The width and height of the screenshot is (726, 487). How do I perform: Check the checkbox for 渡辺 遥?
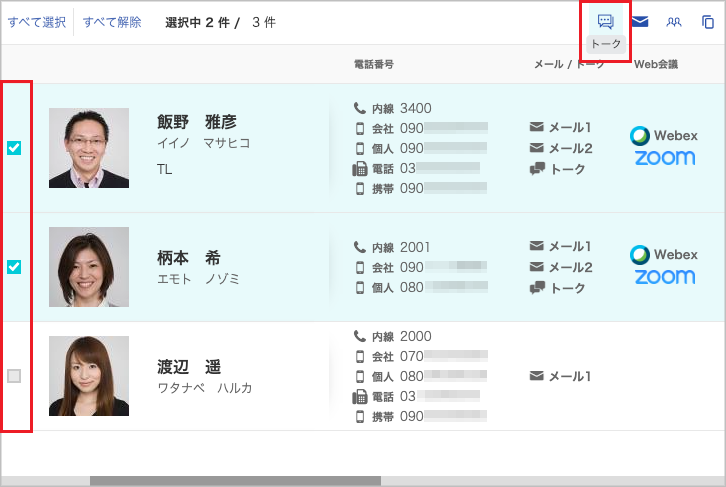coord(14,376)
